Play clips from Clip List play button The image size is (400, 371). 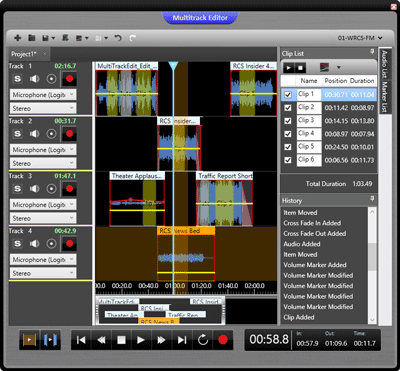(x=289, y=68)
